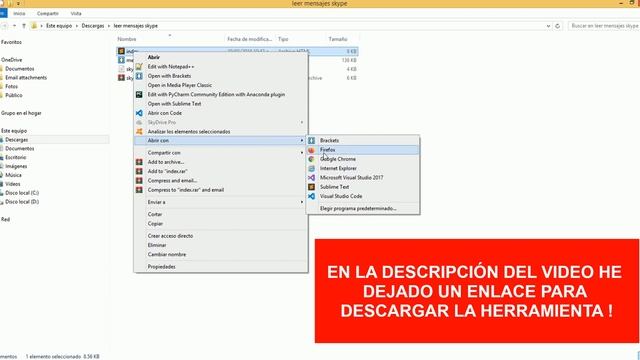This screenshot has height=360, width=640.
Task: Open the Compartir ribbon tab
Action: tap(48, 13)
